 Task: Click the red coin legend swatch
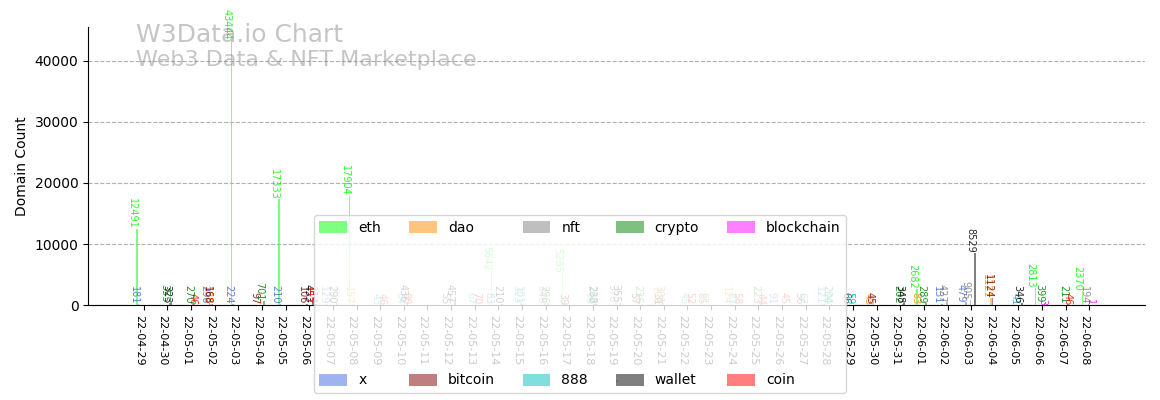pos(741,380)
